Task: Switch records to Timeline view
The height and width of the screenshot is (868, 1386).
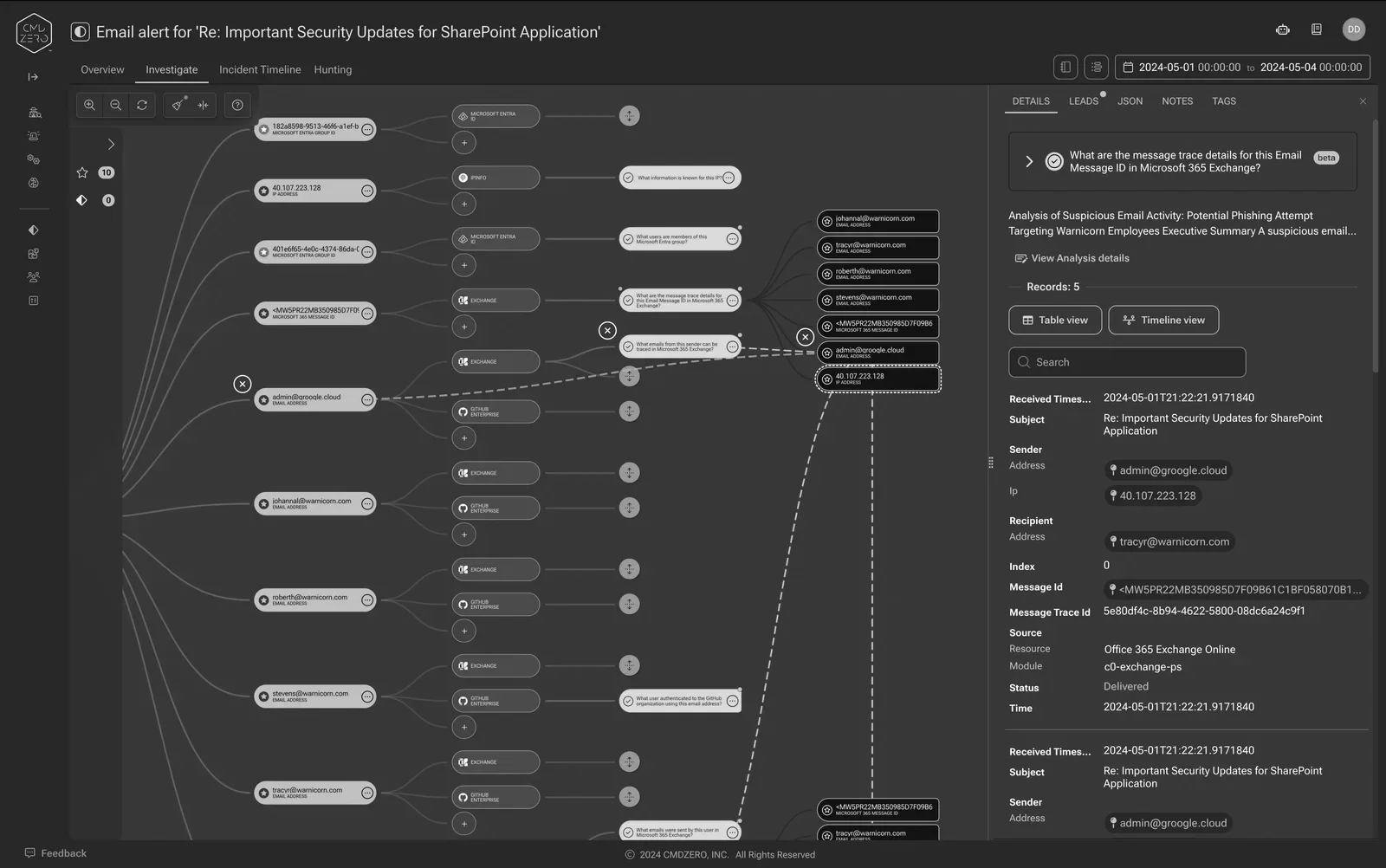Action: [x=1163, y=320]
